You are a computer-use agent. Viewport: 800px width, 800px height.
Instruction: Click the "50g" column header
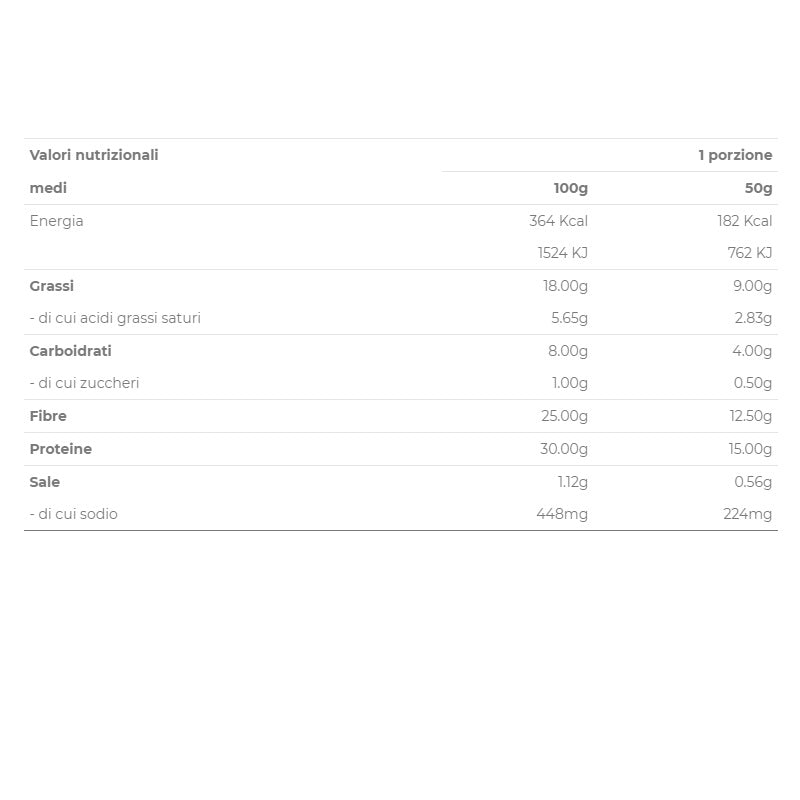click(x=758, y=188)
